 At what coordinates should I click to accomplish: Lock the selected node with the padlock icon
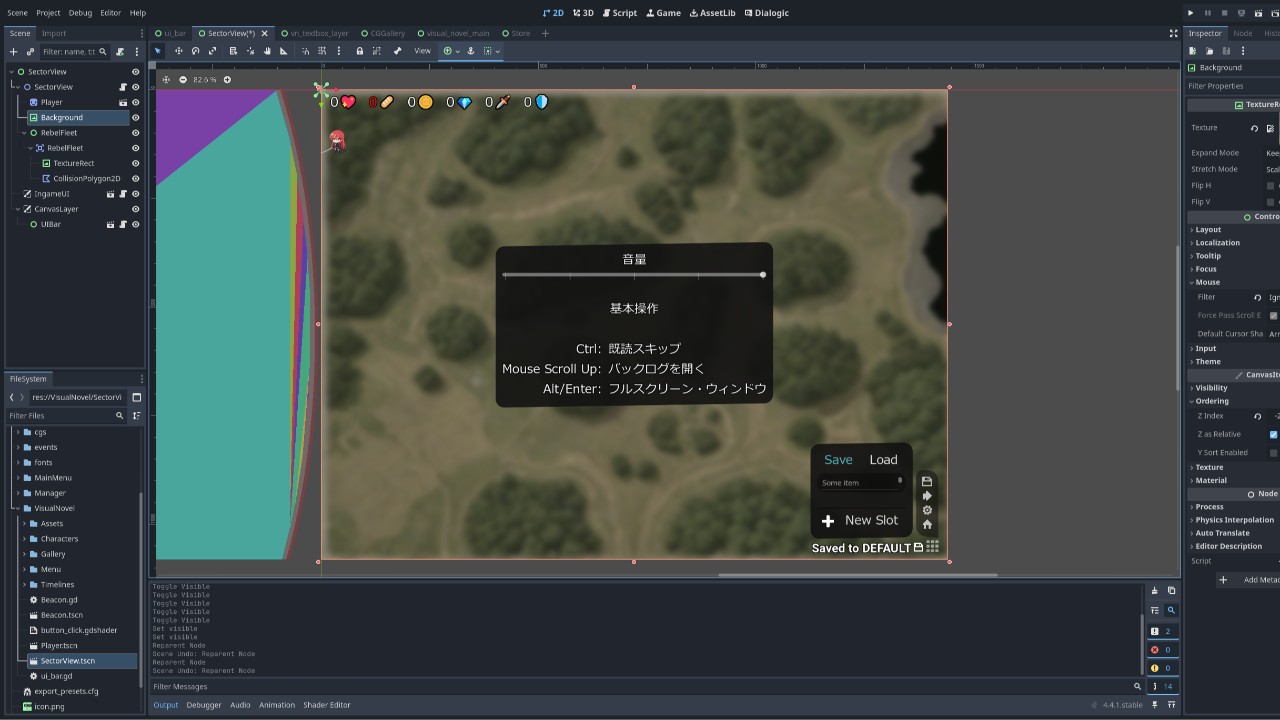point(360,51)
